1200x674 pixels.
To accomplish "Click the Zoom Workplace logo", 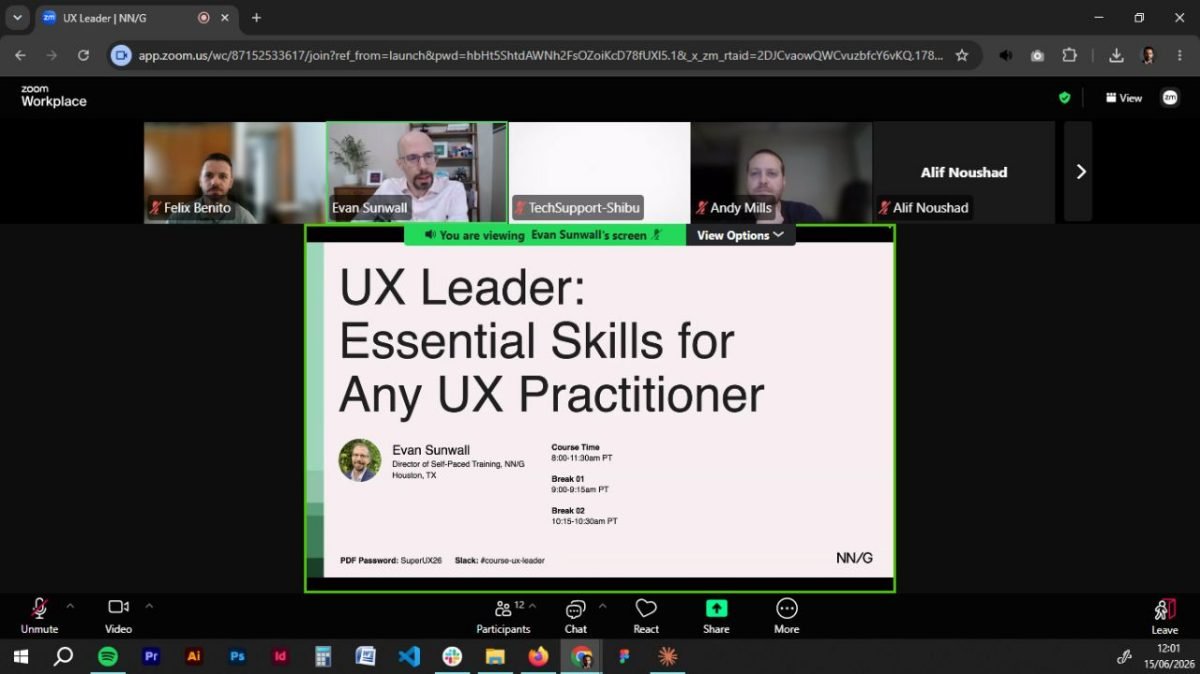I will 54,96.
